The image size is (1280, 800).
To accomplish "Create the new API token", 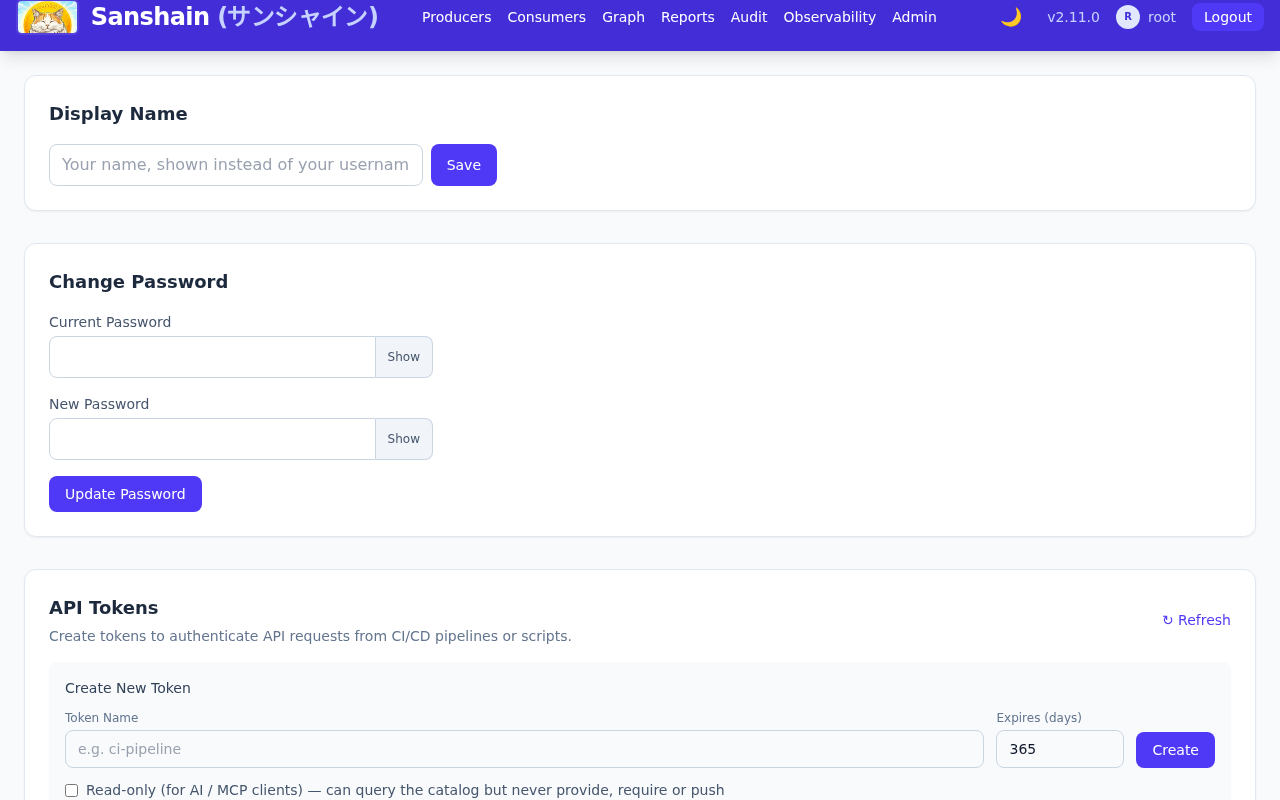I will 1175,750.
